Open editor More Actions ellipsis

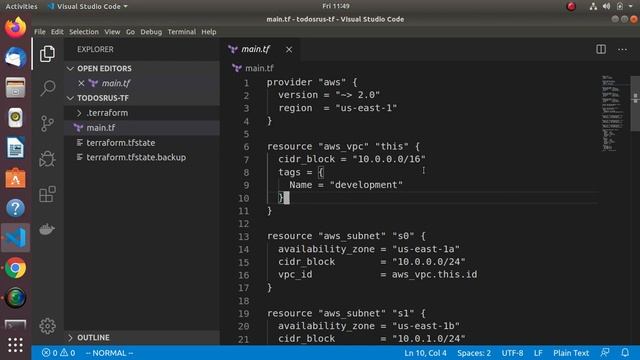622,49
